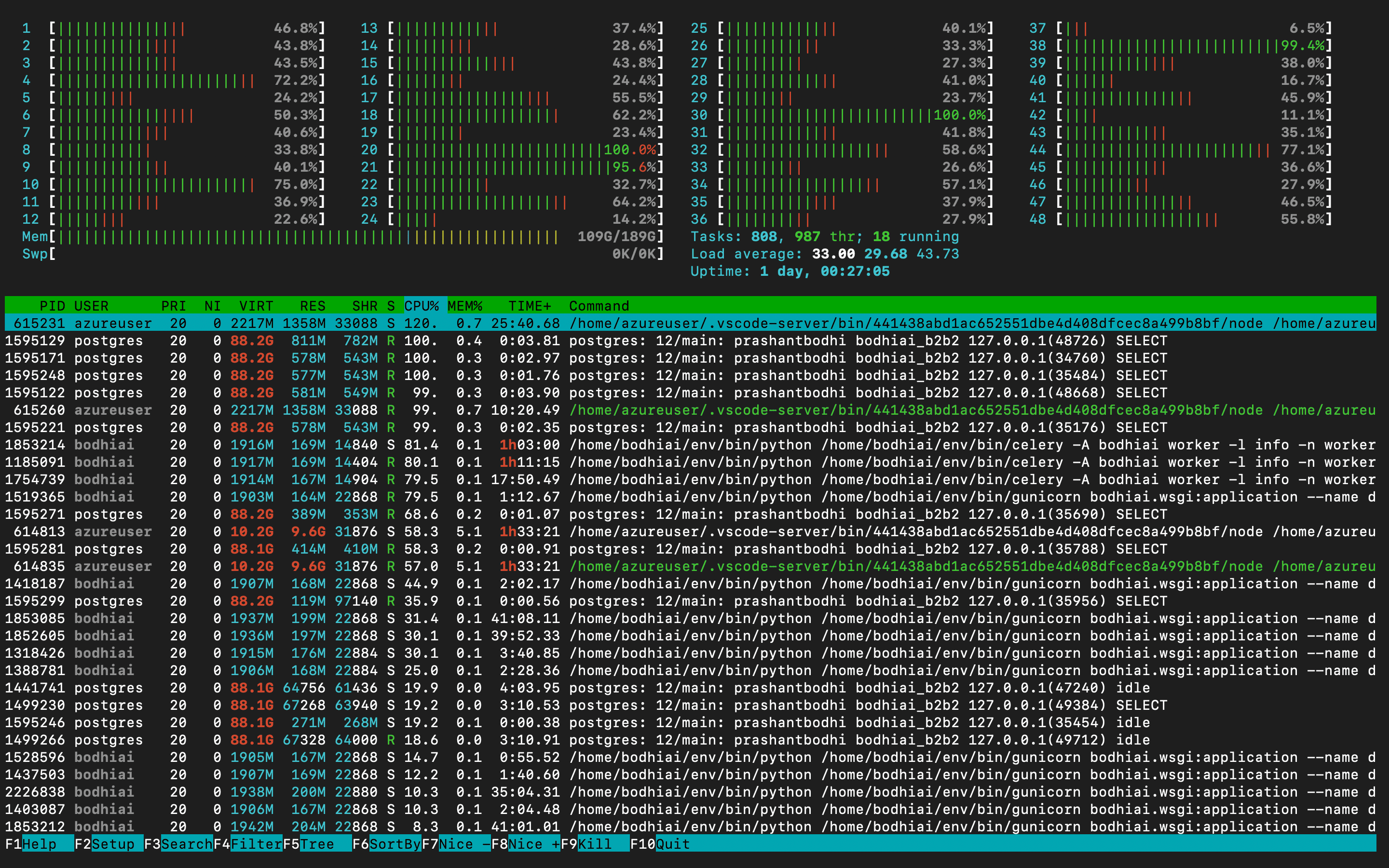Select postgres process PID 1595171
Screen dimensions: 1389x868
click(x=691, y=358)
